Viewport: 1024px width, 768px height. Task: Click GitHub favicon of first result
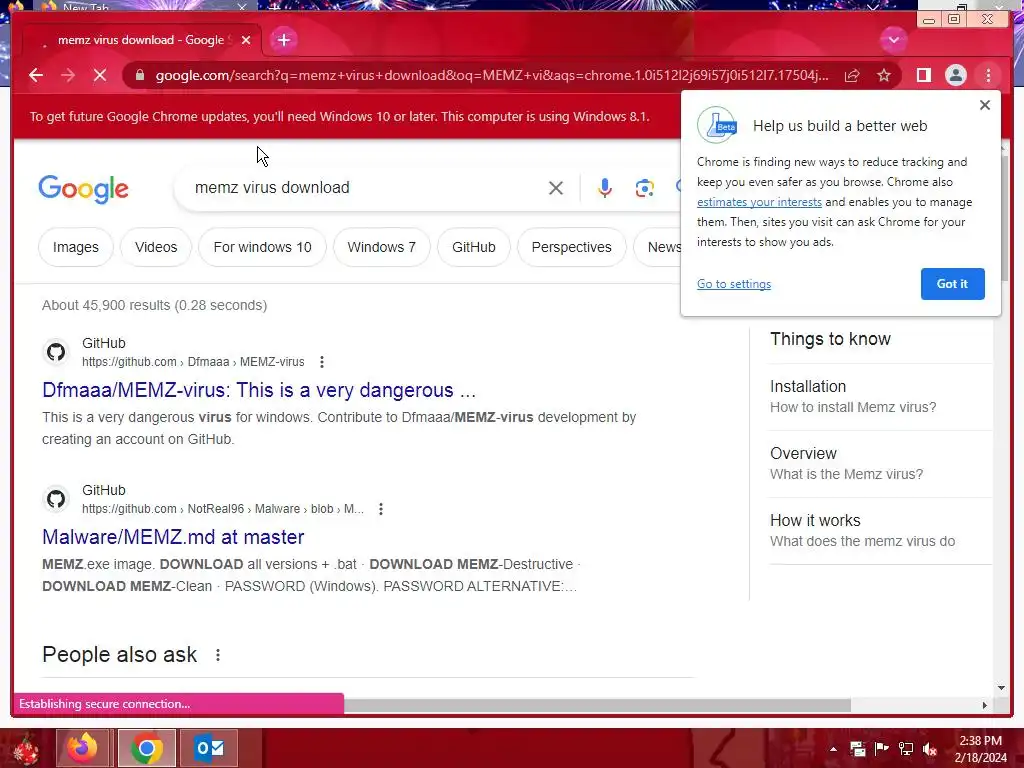click(56, 352)
